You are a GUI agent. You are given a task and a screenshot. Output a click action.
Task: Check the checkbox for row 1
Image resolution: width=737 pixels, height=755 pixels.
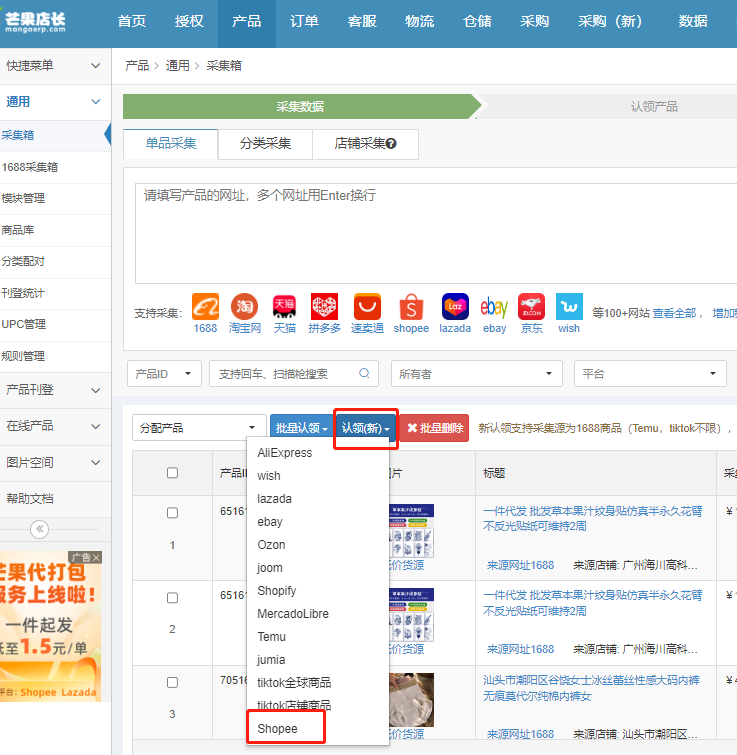coord(172,513)
